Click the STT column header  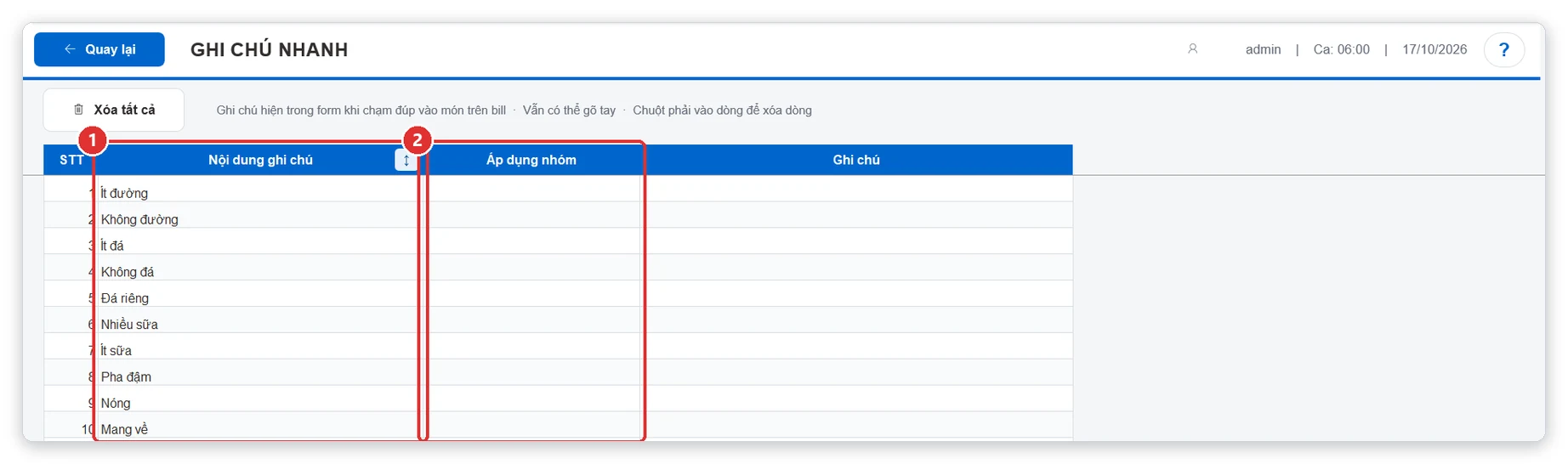[x=71, y=160]
